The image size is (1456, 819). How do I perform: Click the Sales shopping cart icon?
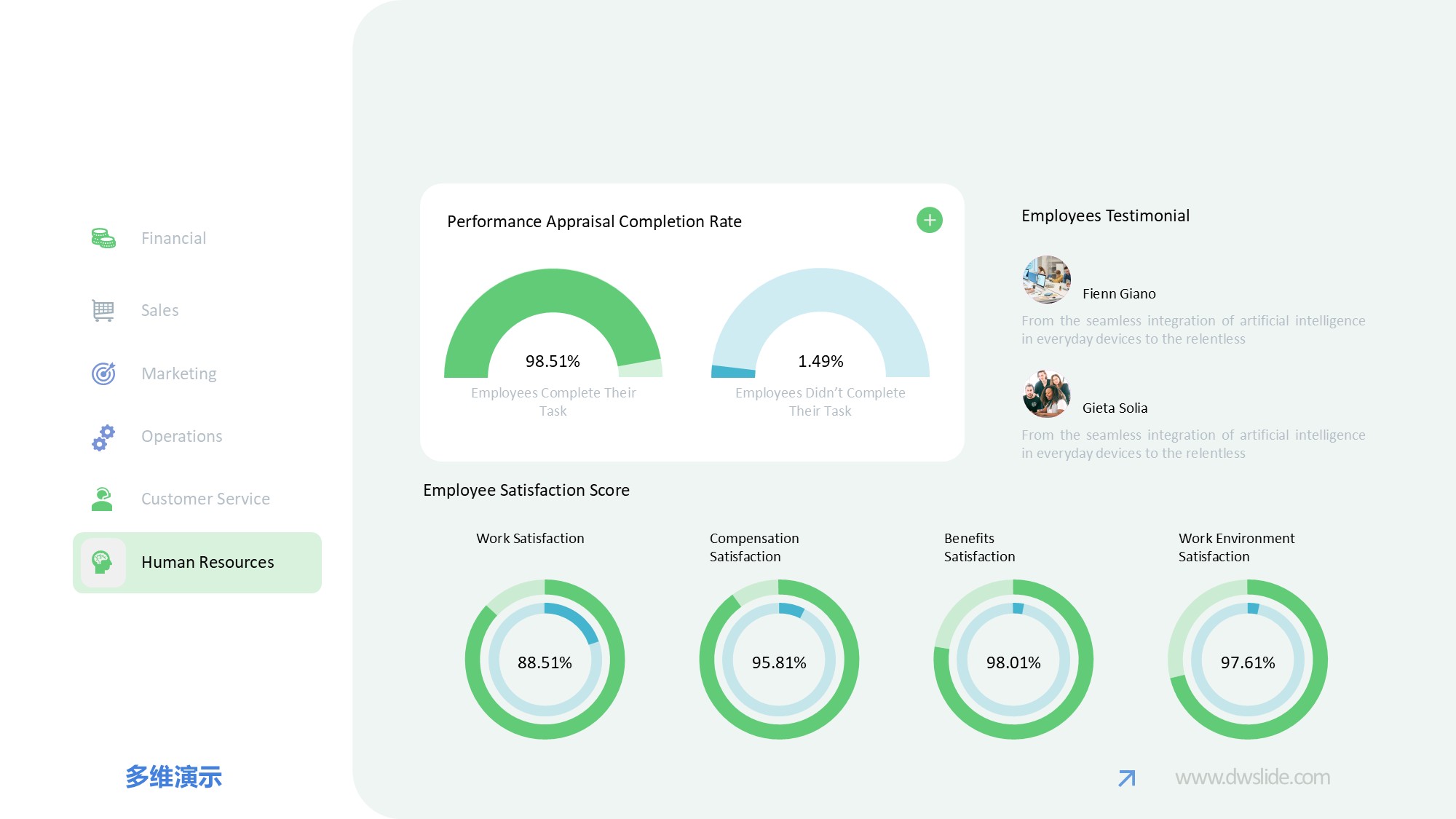click(103, 310)
